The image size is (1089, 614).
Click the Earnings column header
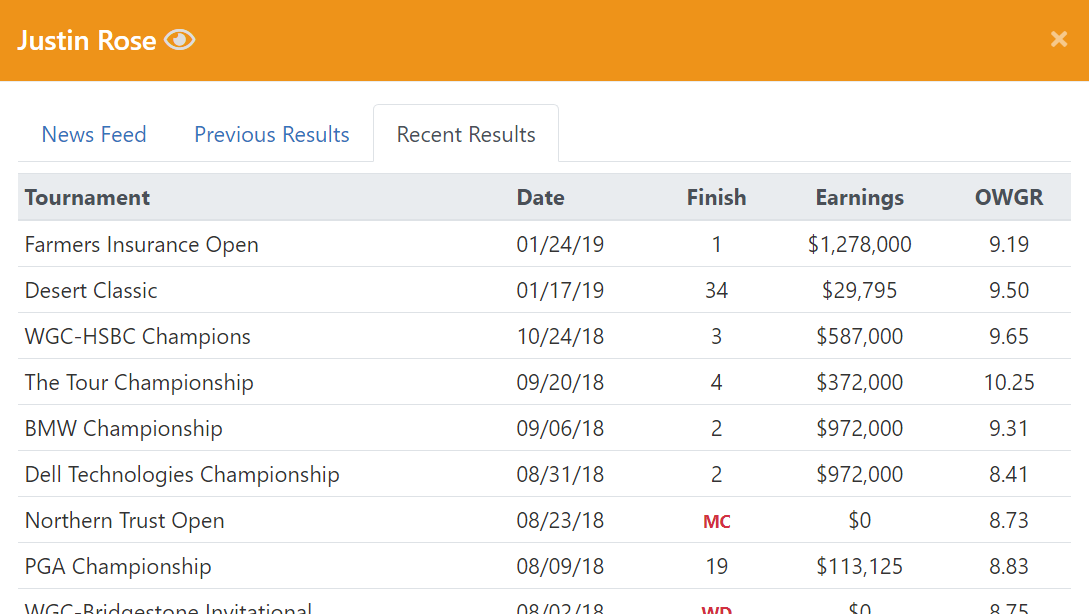point(860,197)
